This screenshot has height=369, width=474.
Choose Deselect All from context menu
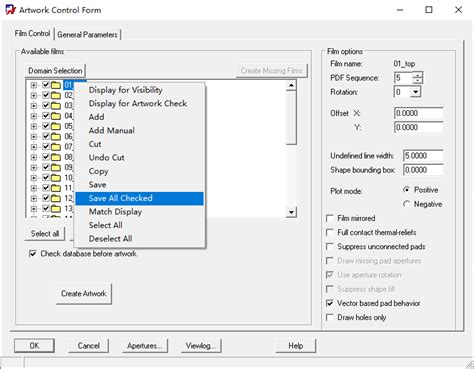pyautogui.click(x=139, y=239)
